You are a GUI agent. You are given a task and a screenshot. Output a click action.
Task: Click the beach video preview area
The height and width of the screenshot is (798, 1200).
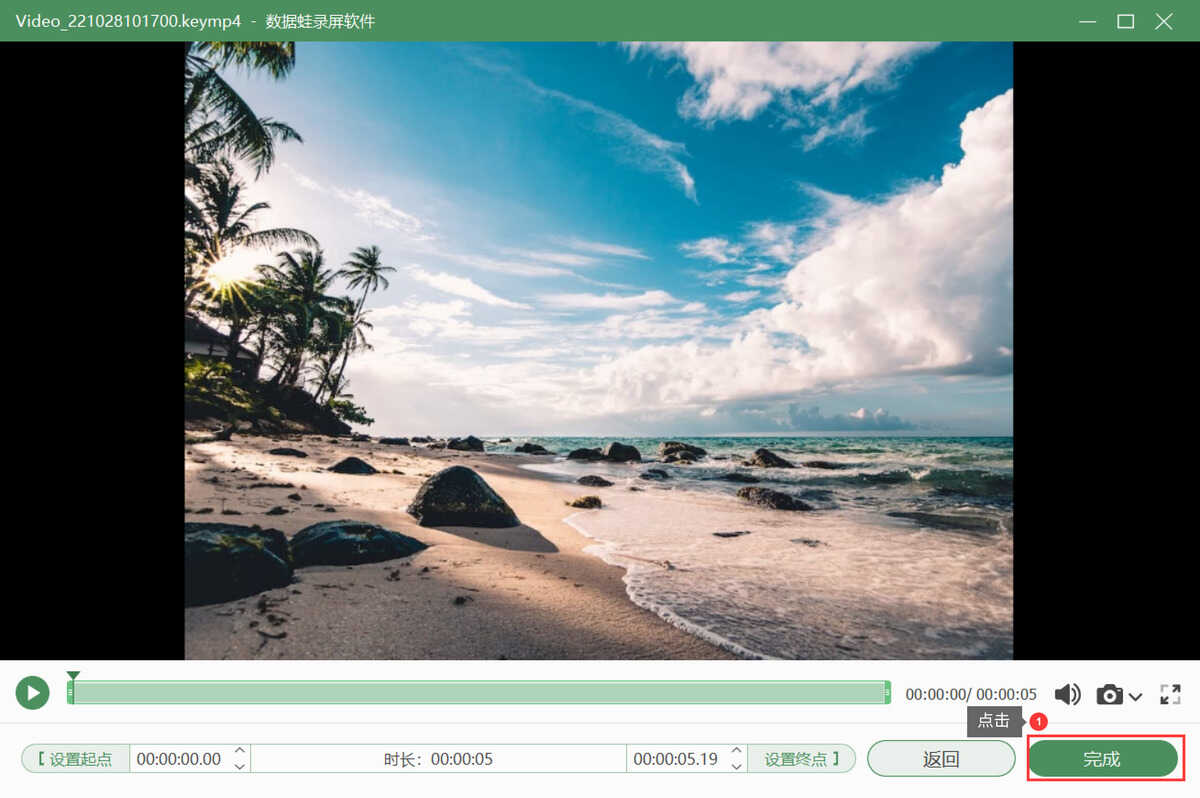pyautogui.click(x=598, y=350)
